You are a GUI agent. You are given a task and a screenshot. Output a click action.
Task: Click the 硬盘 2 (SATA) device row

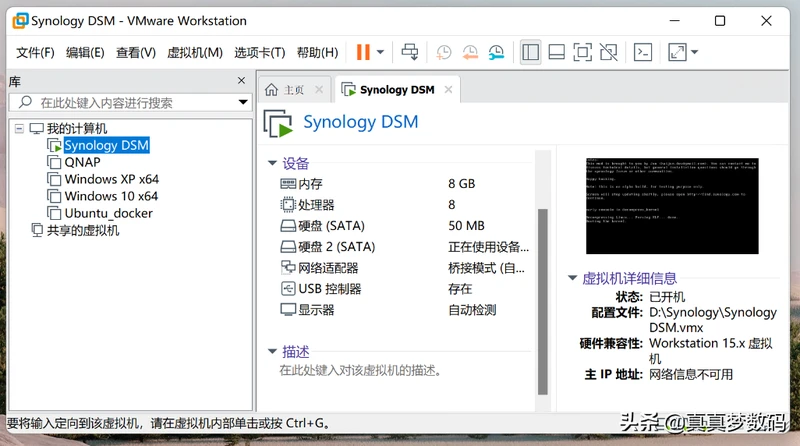click(x=404, y=246)
